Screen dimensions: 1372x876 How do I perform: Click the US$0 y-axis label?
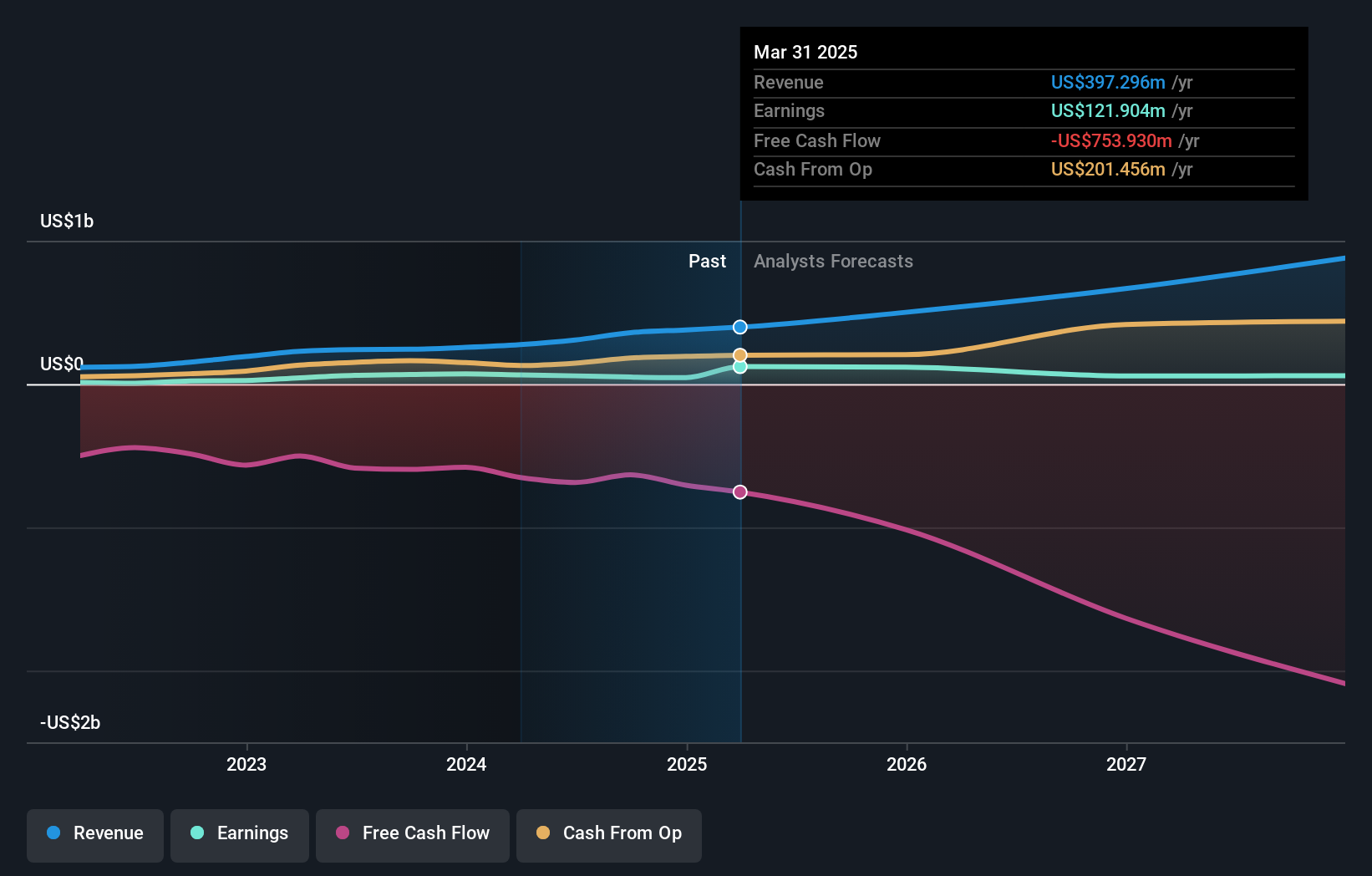(62, 364)
